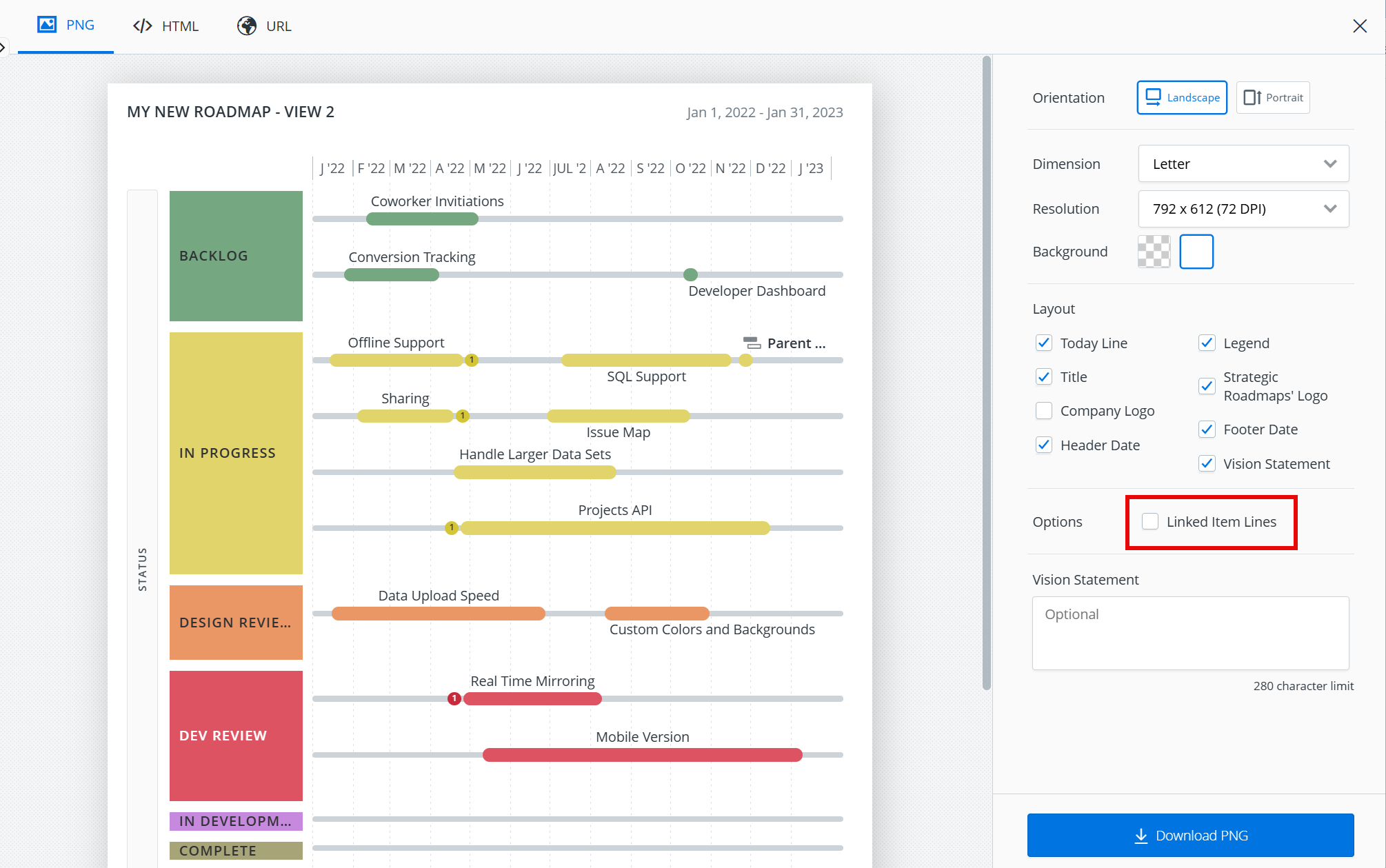Expand the Resolution 792 x 612 dropdown
Screen dimensions: 1386x868
(1243, 209)
